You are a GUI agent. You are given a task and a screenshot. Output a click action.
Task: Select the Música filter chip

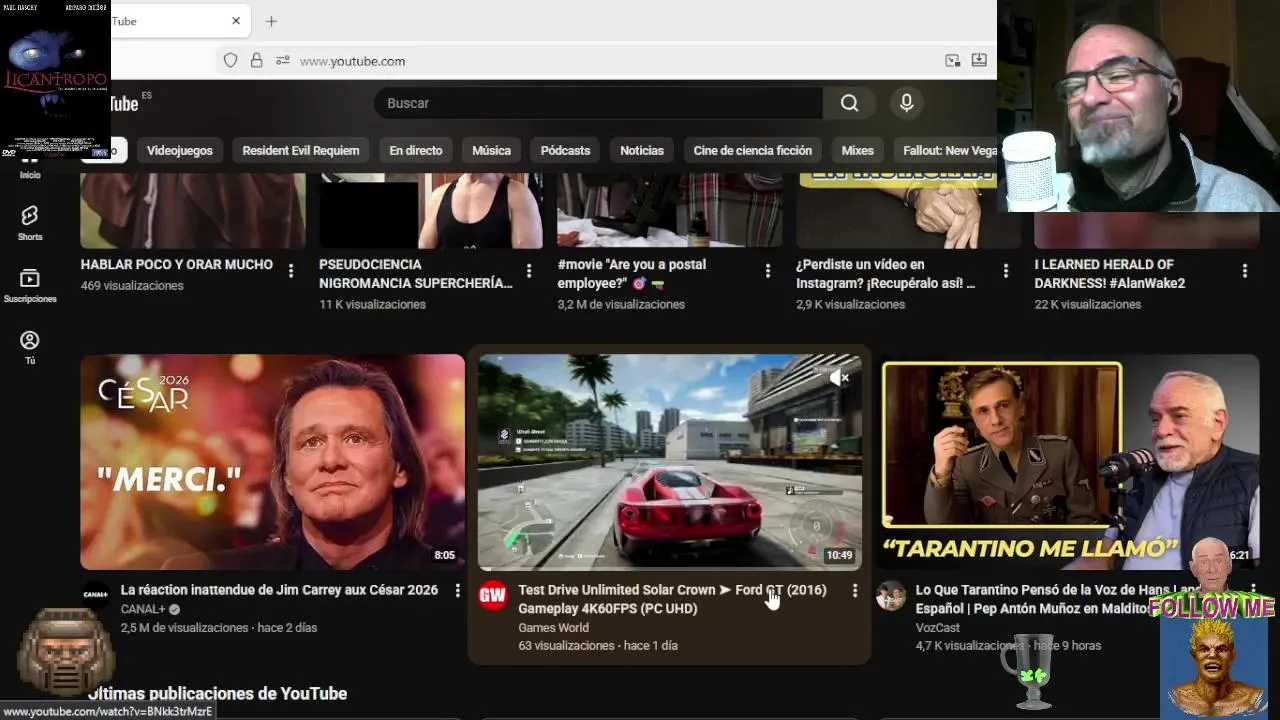pos(491,150)
